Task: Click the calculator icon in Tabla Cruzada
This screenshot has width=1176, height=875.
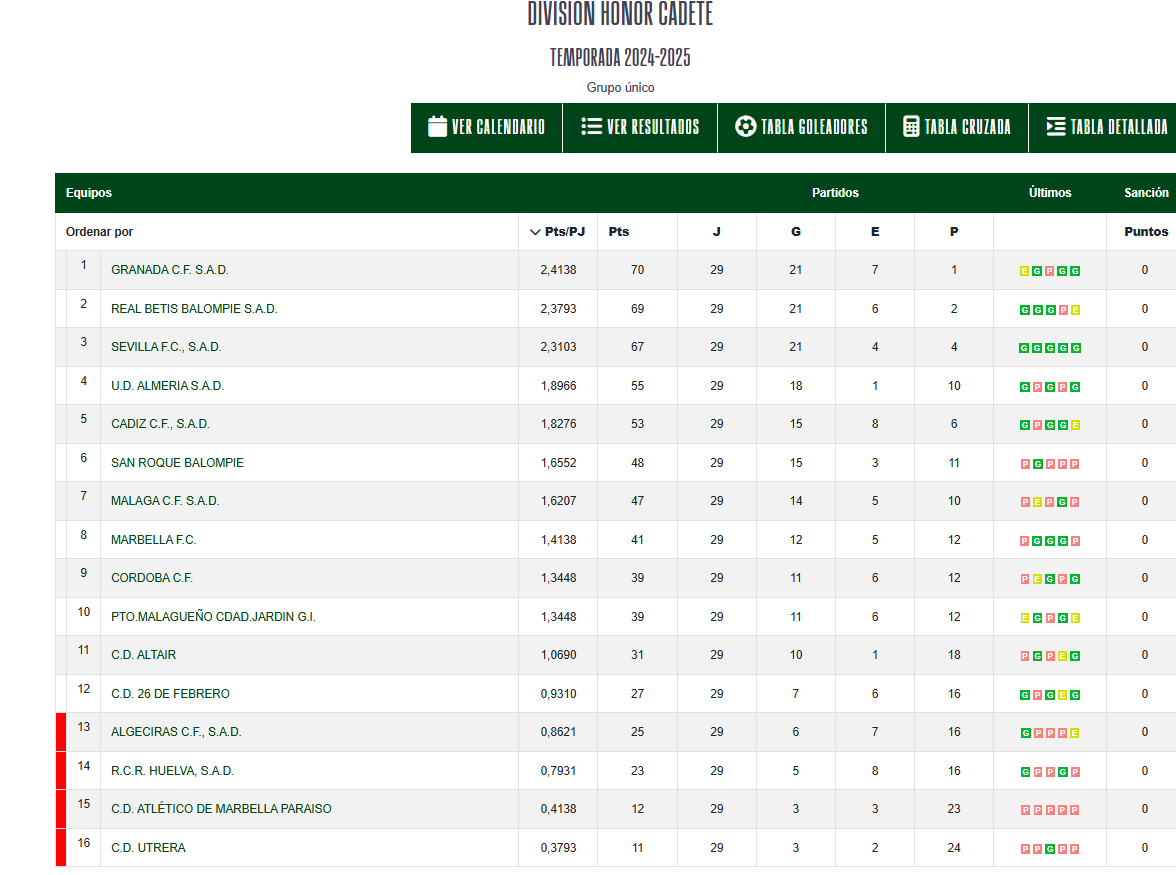Action: click(x=910, y=127)
